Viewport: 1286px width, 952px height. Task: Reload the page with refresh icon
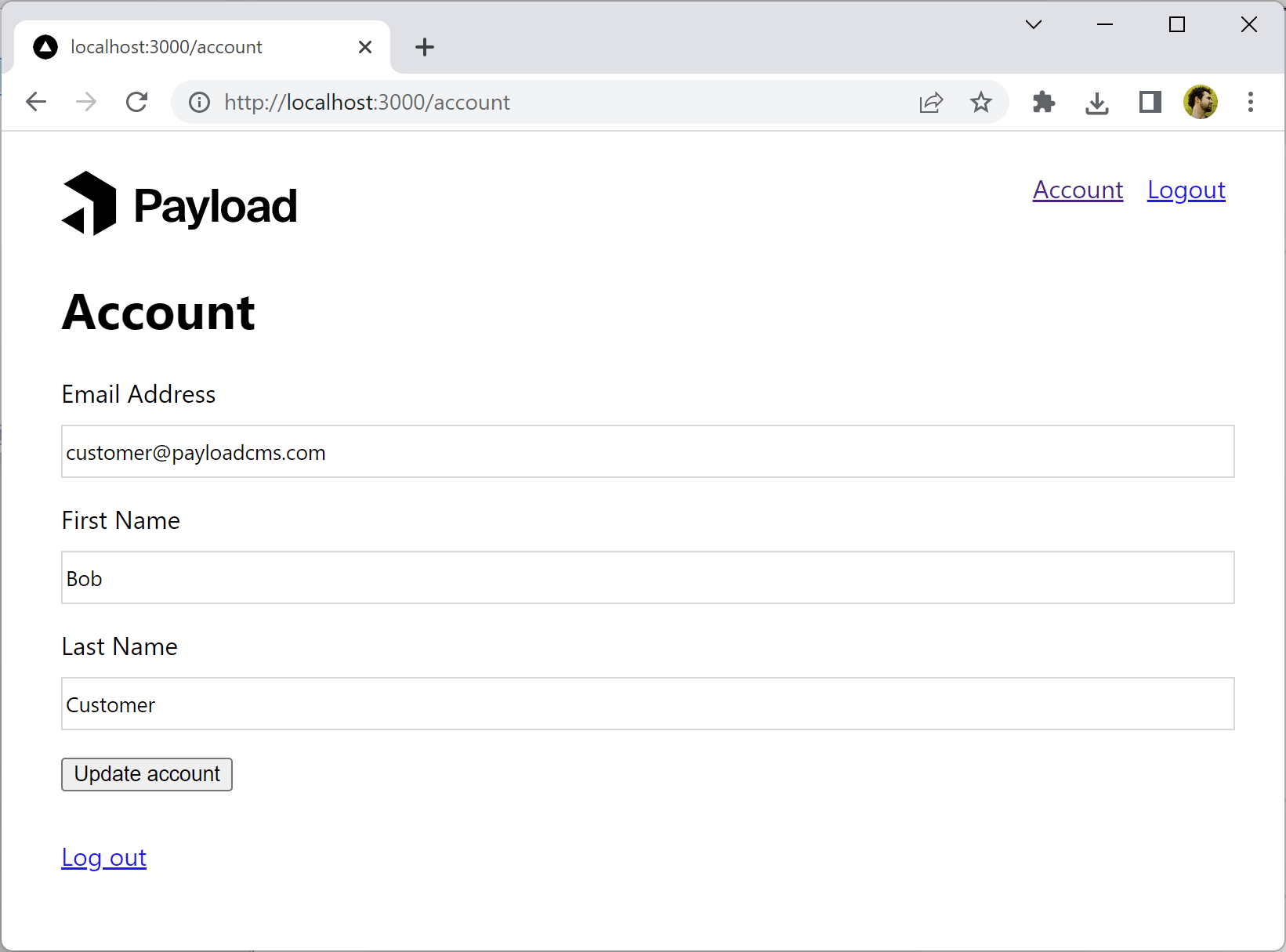pyautogui.click(x=137, y=102)
